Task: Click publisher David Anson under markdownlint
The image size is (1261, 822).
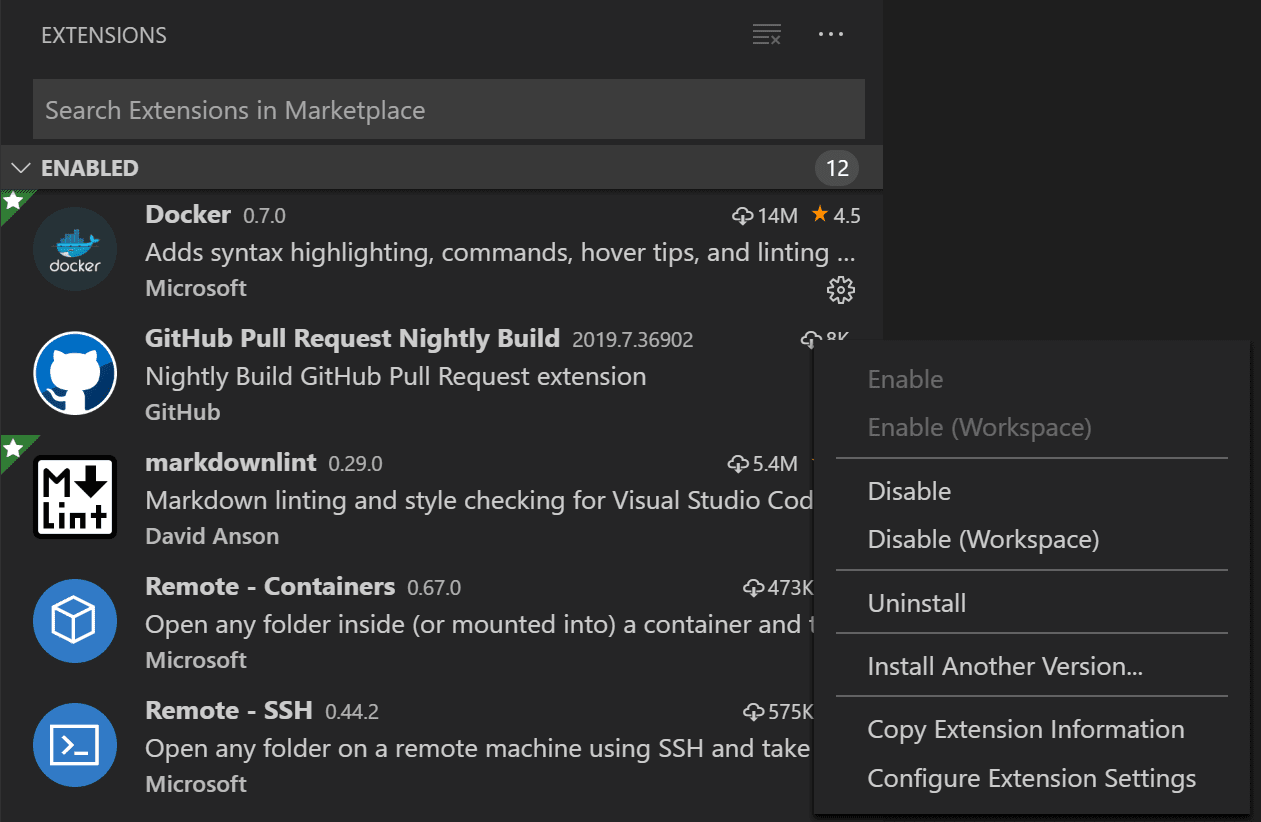Action: (x=212, y=536)
